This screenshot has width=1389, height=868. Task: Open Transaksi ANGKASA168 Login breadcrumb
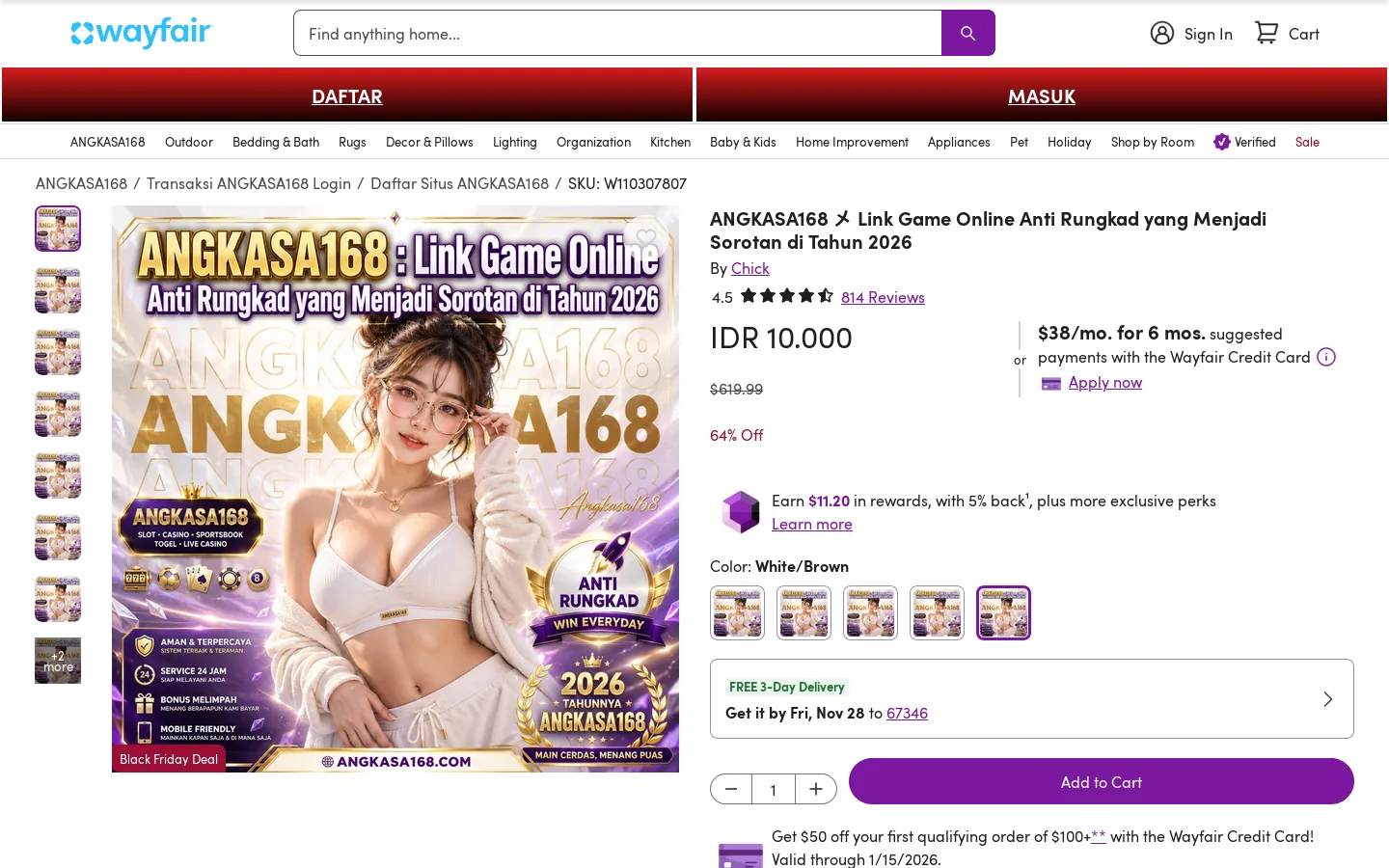[x=249, y=183]
